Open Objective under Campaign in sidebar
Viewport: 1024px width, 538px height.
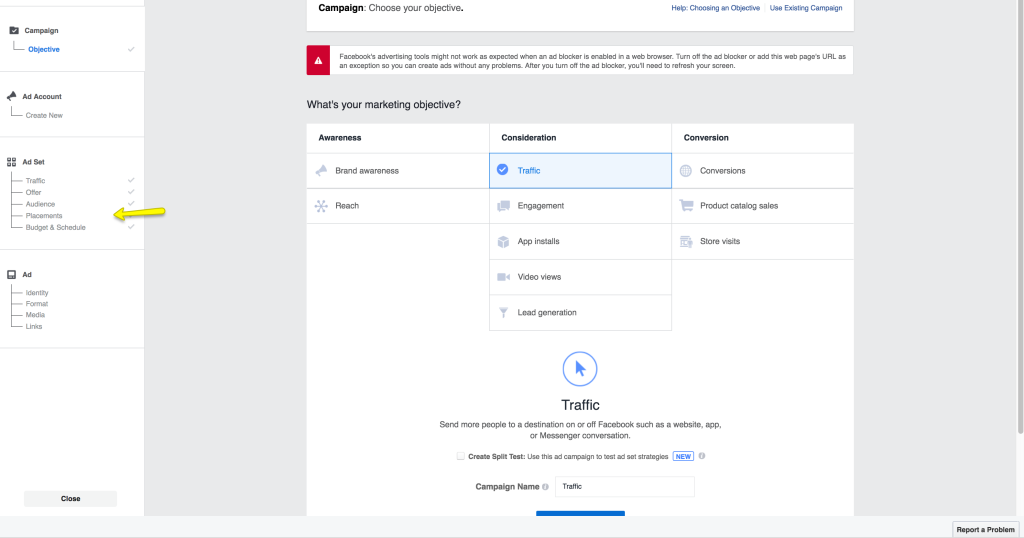(44, 50)
